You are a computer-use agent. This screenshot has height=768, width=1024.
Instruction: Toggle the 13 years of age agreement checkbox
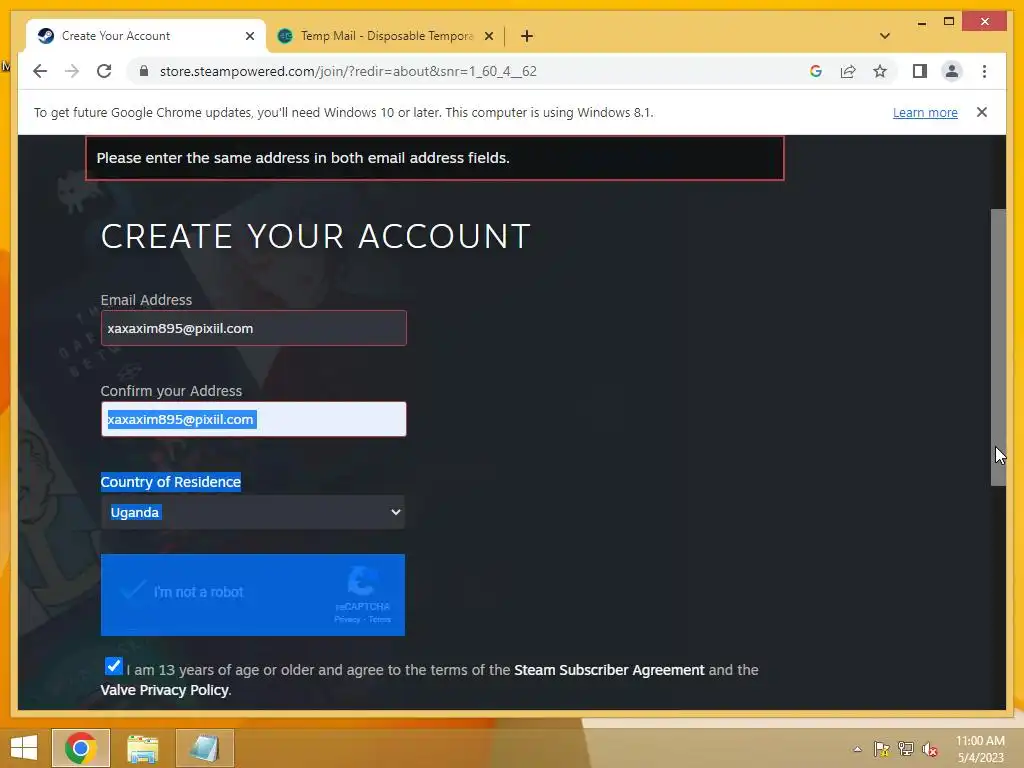point(114,666)
